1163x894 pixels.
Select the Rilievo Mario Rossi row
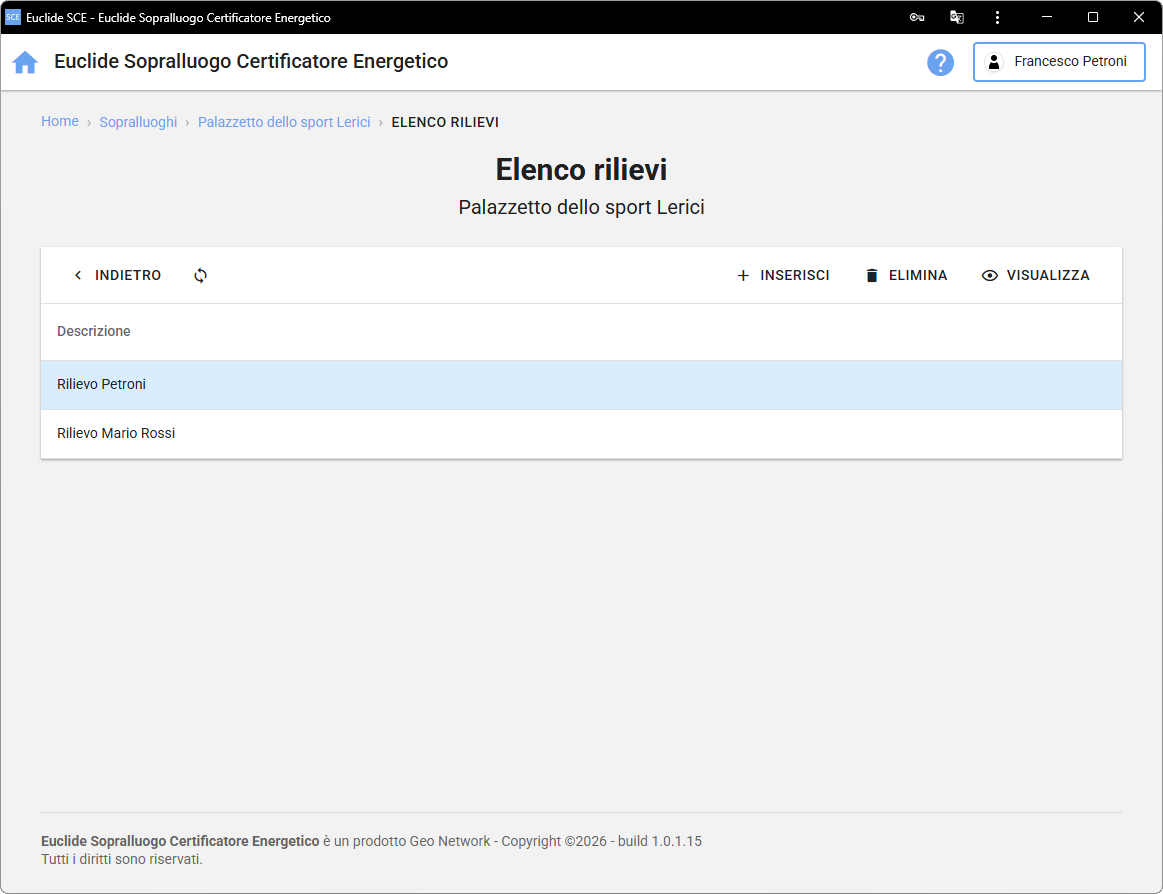[x=581, y=434]
